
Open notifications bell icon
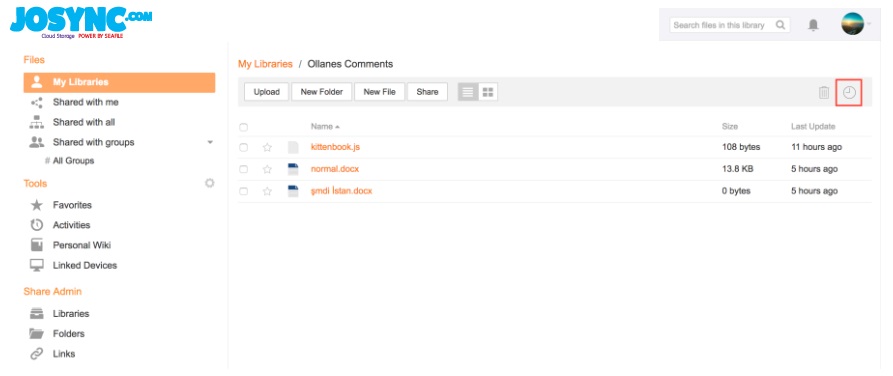813,25
